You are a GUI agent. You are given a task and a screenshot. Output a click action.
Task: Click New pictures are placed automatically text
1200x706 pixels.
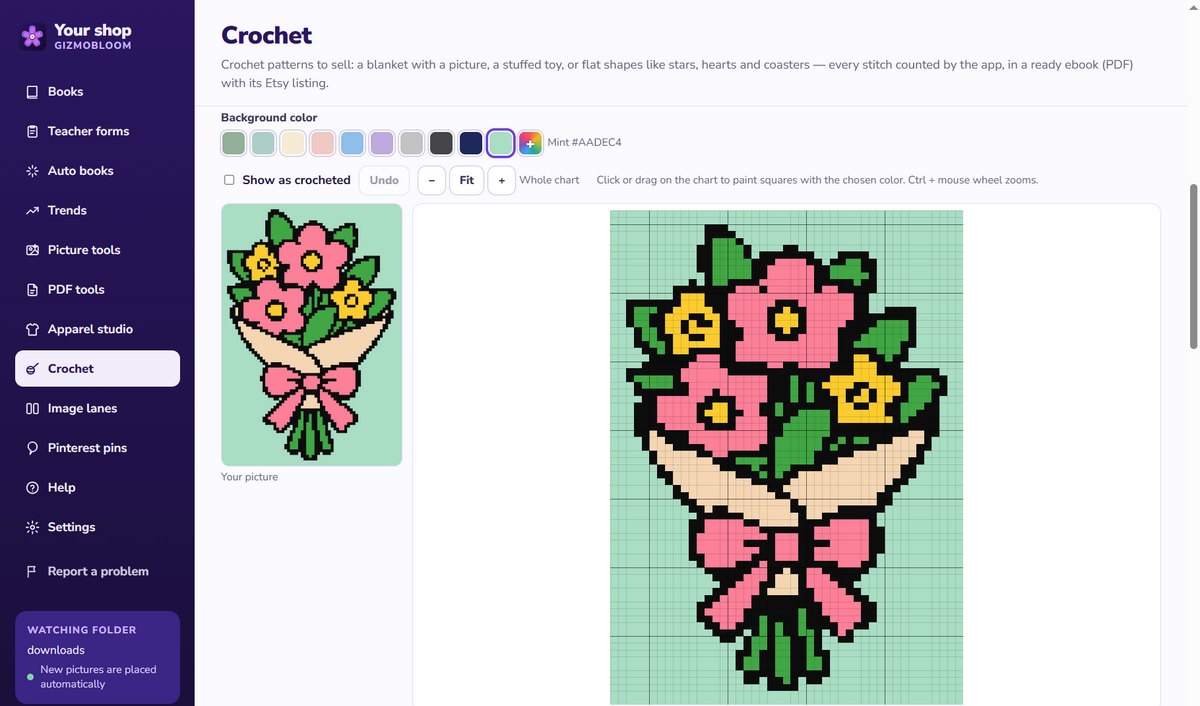coord(98,677)
